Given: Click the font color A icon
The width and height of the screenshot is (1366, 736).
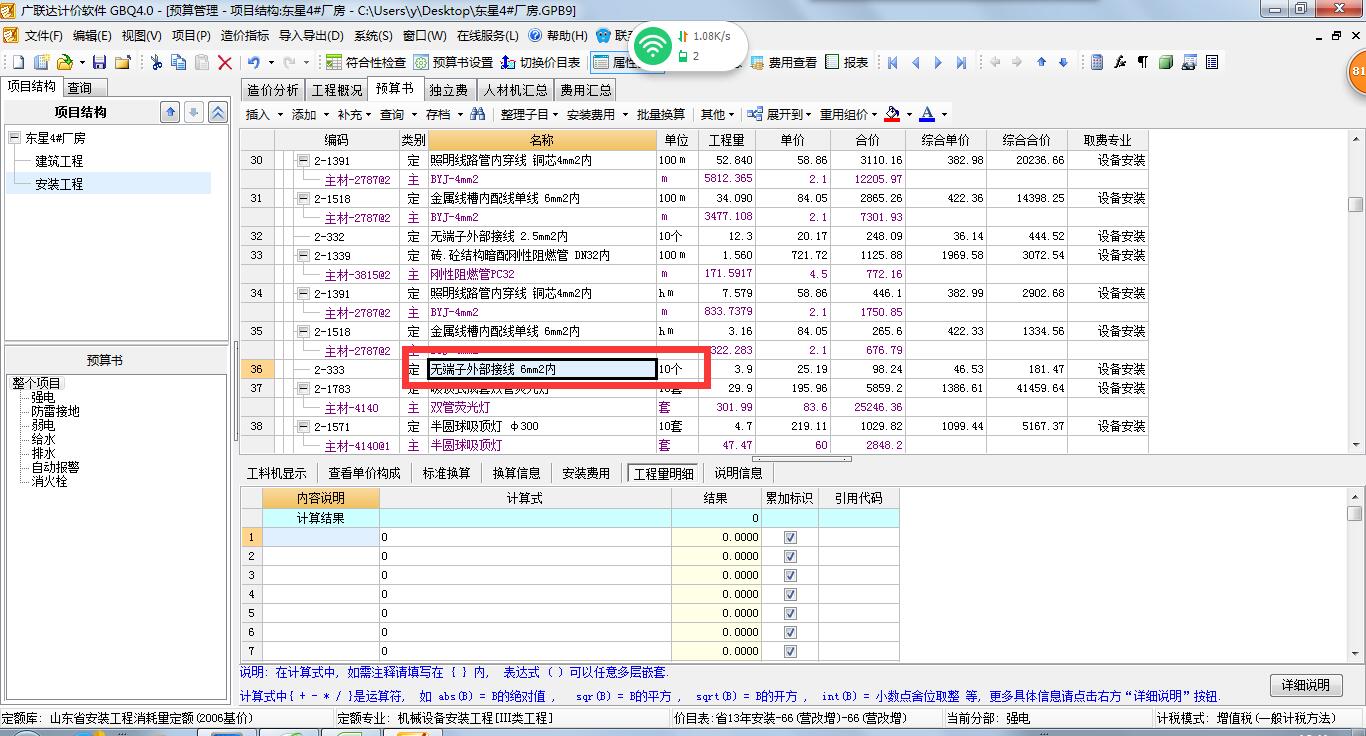Looking at the screenshot, I should coord(927,114).
